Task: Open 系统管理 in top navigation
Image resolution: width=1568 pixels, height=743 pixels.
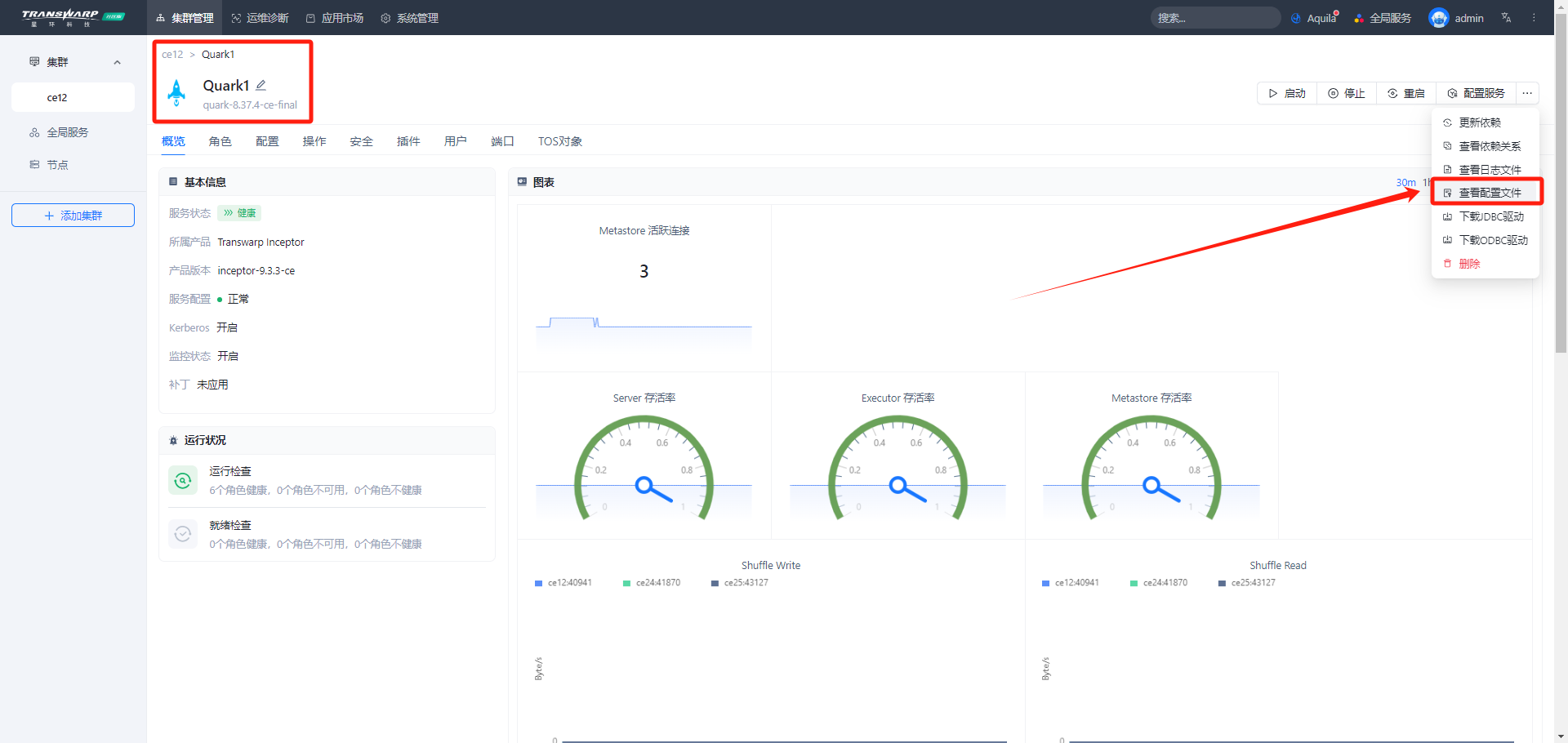Action: click(410, 18)
